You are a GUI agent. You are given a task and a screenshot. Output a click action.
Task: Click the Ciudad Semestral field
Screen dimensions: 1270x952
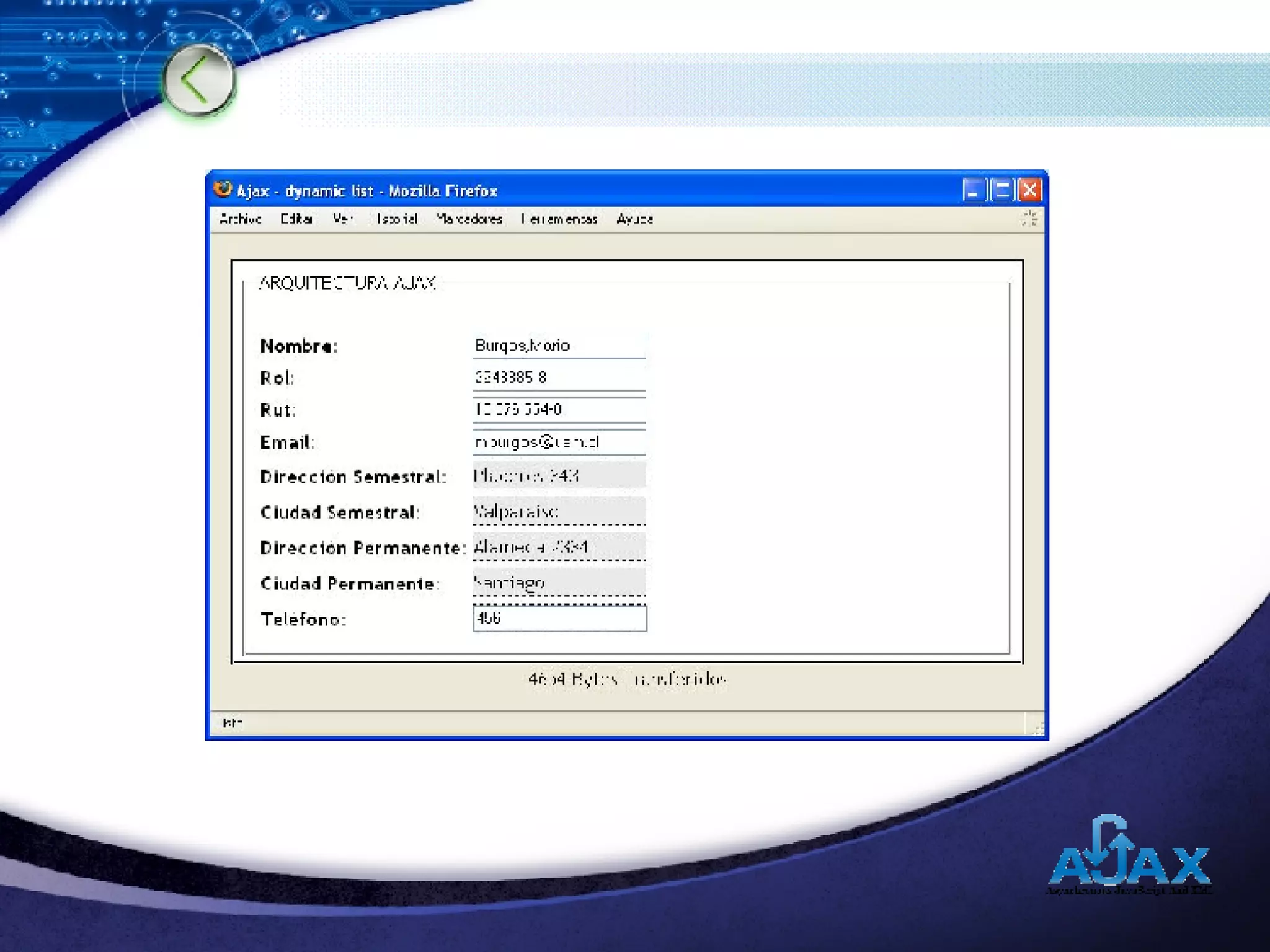coord(559,511)
